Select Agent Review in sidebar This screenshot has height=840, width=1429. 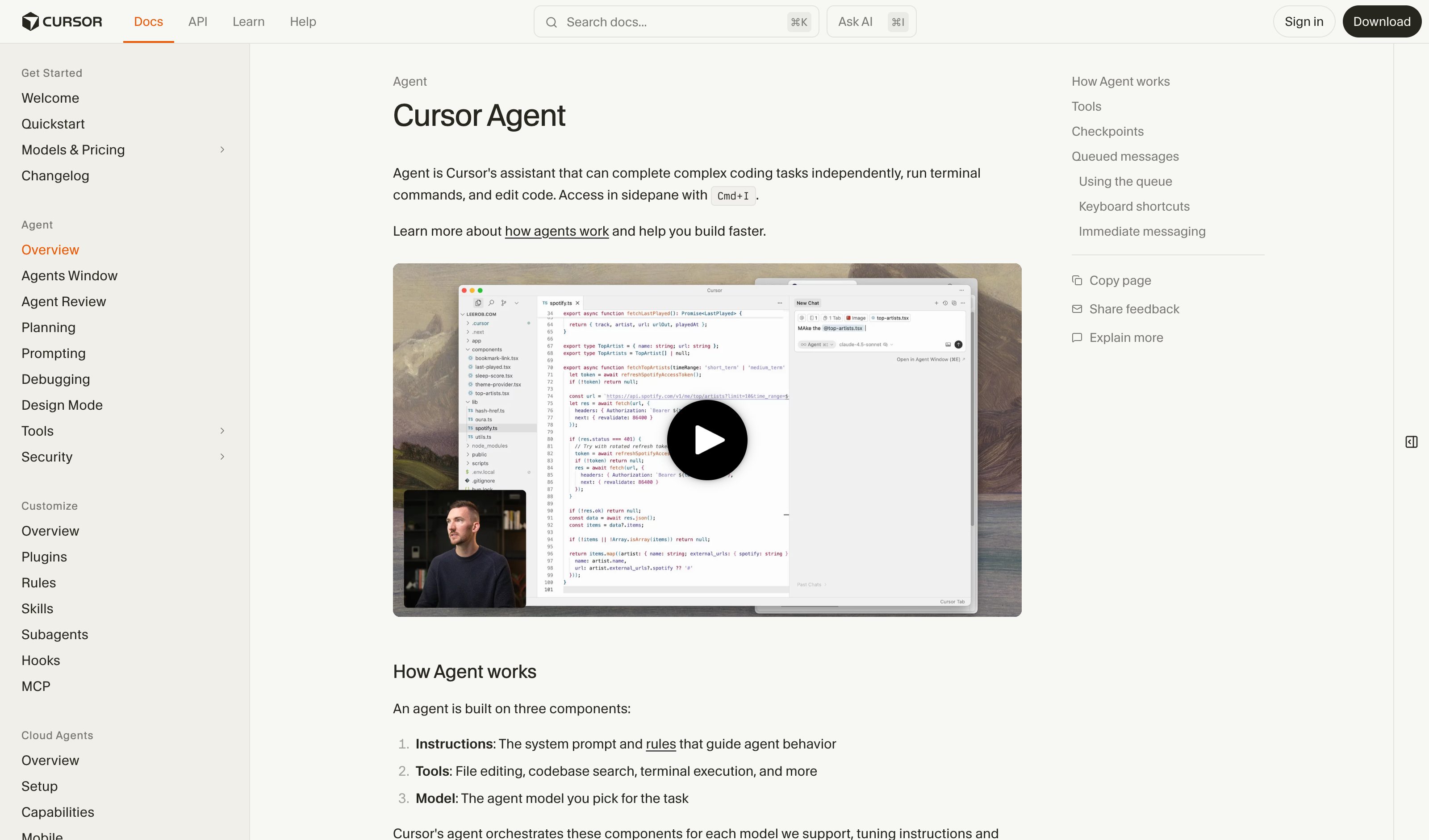[x=64, y=302]
